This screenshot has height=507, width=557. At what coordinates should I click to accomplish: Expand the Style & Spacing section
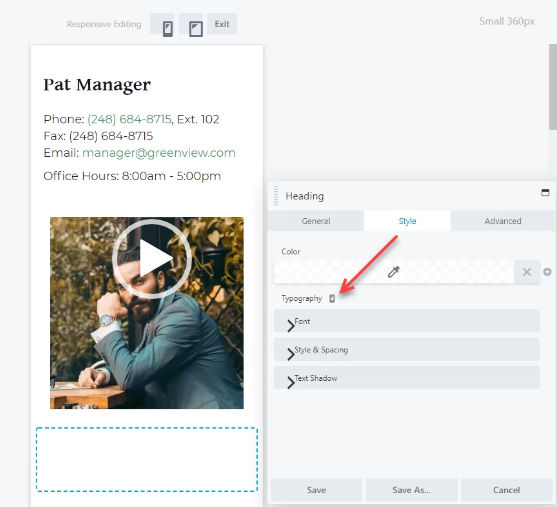tap(407, 350)
